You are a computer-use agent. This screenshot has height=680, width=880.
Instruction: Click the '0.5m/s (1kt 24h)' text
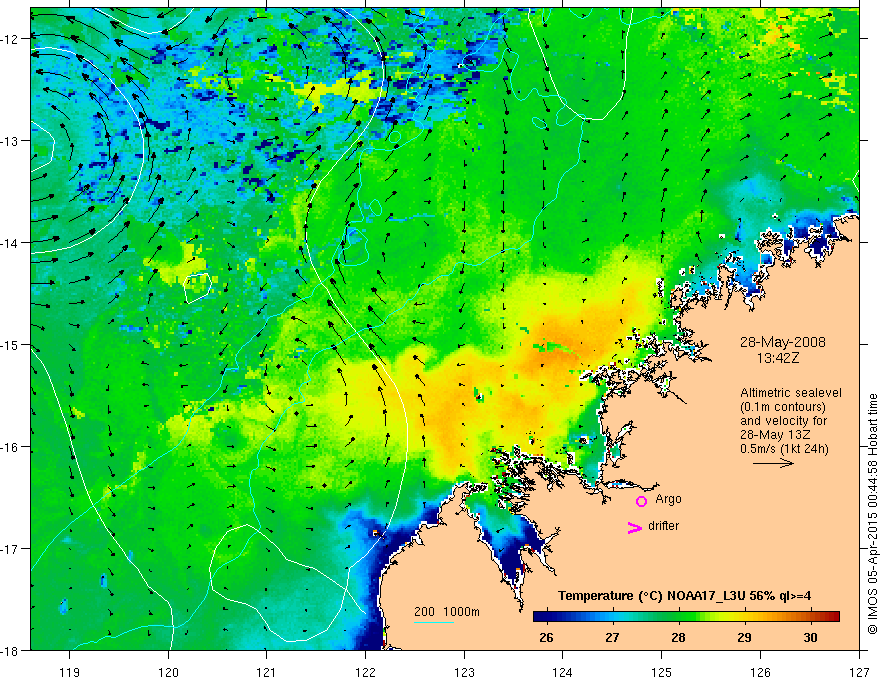click(784, 449)
